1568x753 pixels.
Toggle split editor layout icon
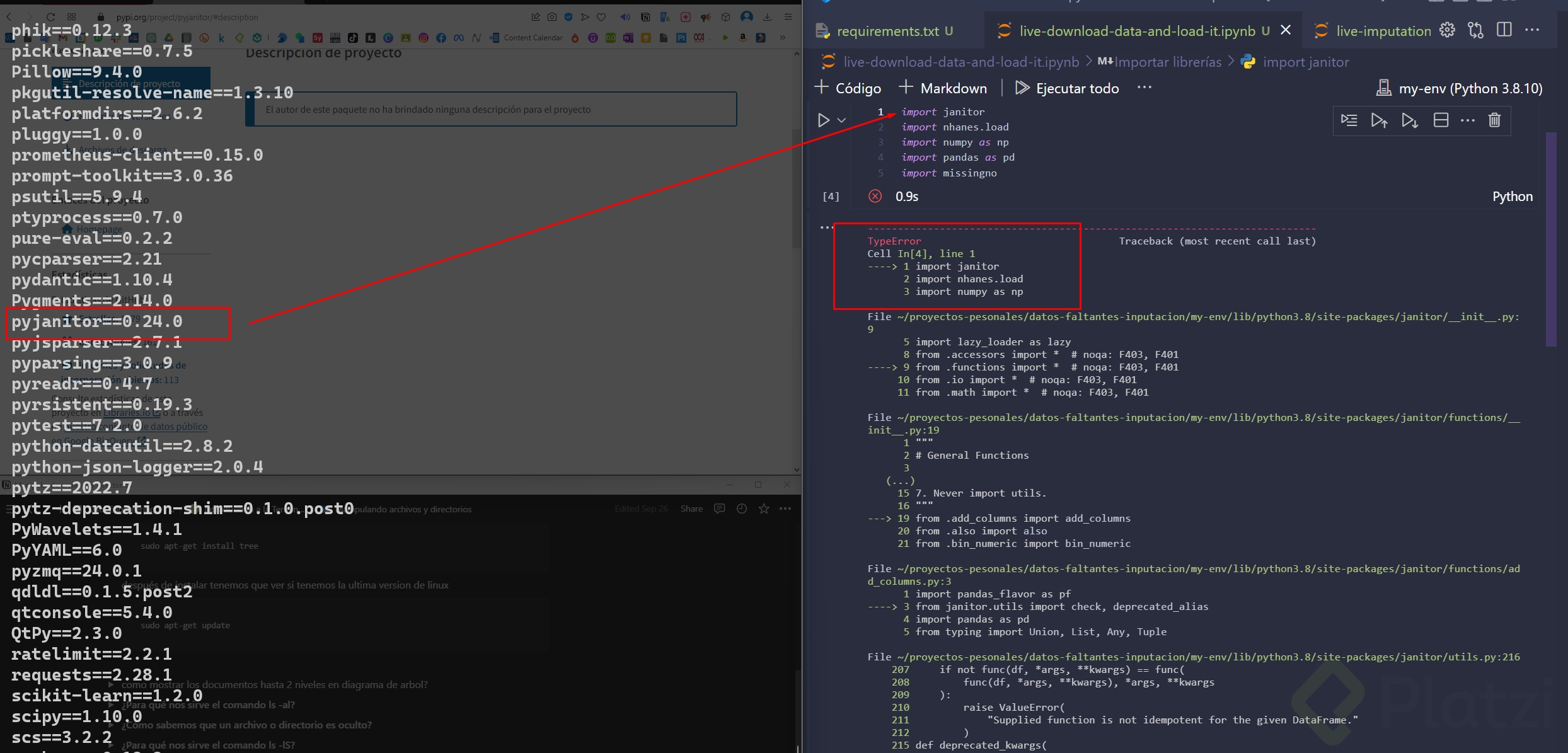(x=1504, y=30)
